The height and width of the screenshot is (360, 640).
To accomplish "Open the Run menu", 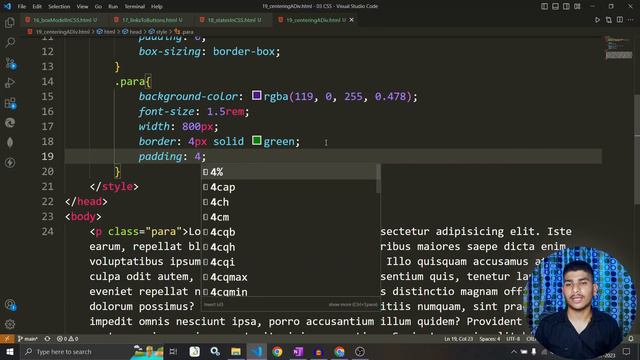I will [x=113, y=7].
